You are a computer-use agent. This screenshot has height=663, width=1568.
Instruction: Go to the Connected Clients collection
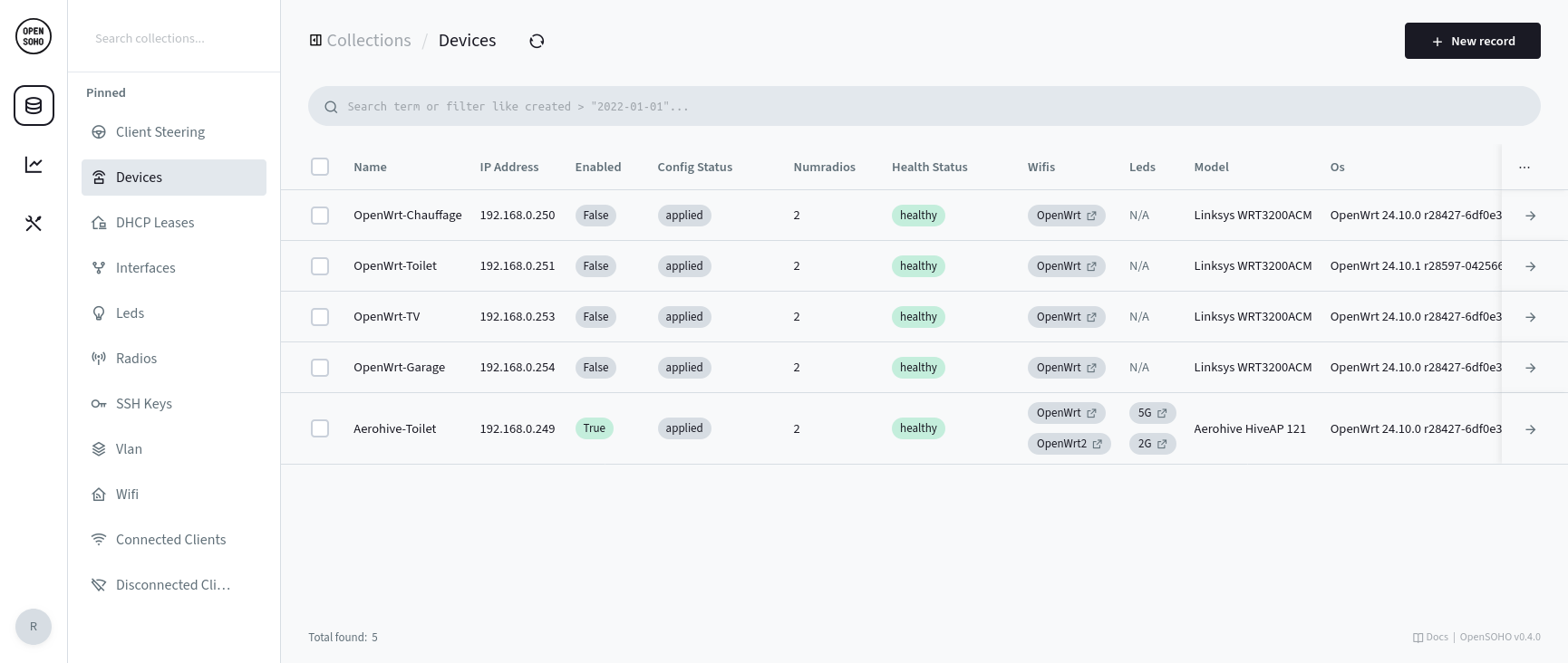pyautogui.click(x=170, y=540)
